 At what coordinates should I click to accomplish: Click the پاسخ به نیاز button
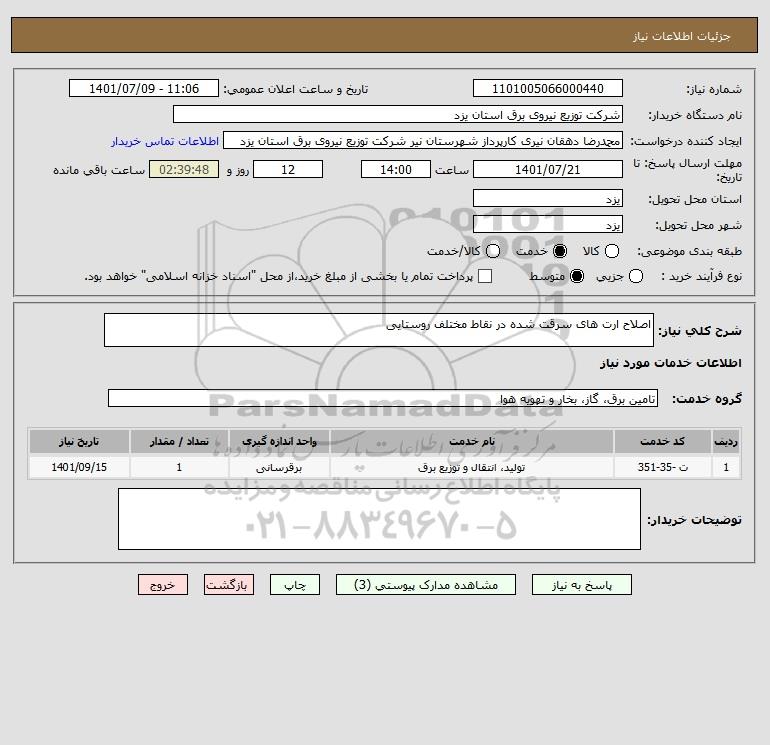[x=582, y=585]
